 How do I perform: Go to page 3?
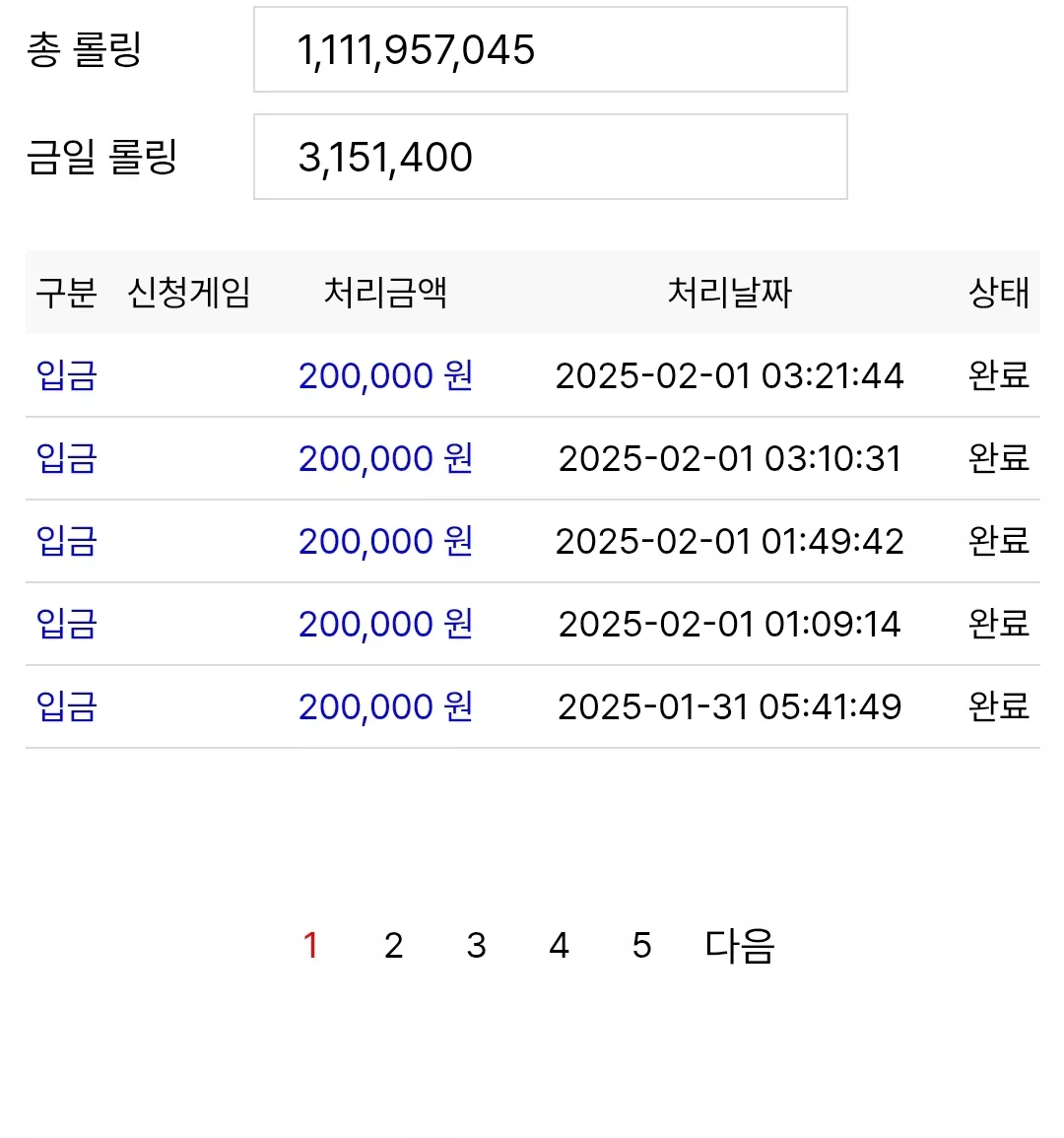(476, 946)
